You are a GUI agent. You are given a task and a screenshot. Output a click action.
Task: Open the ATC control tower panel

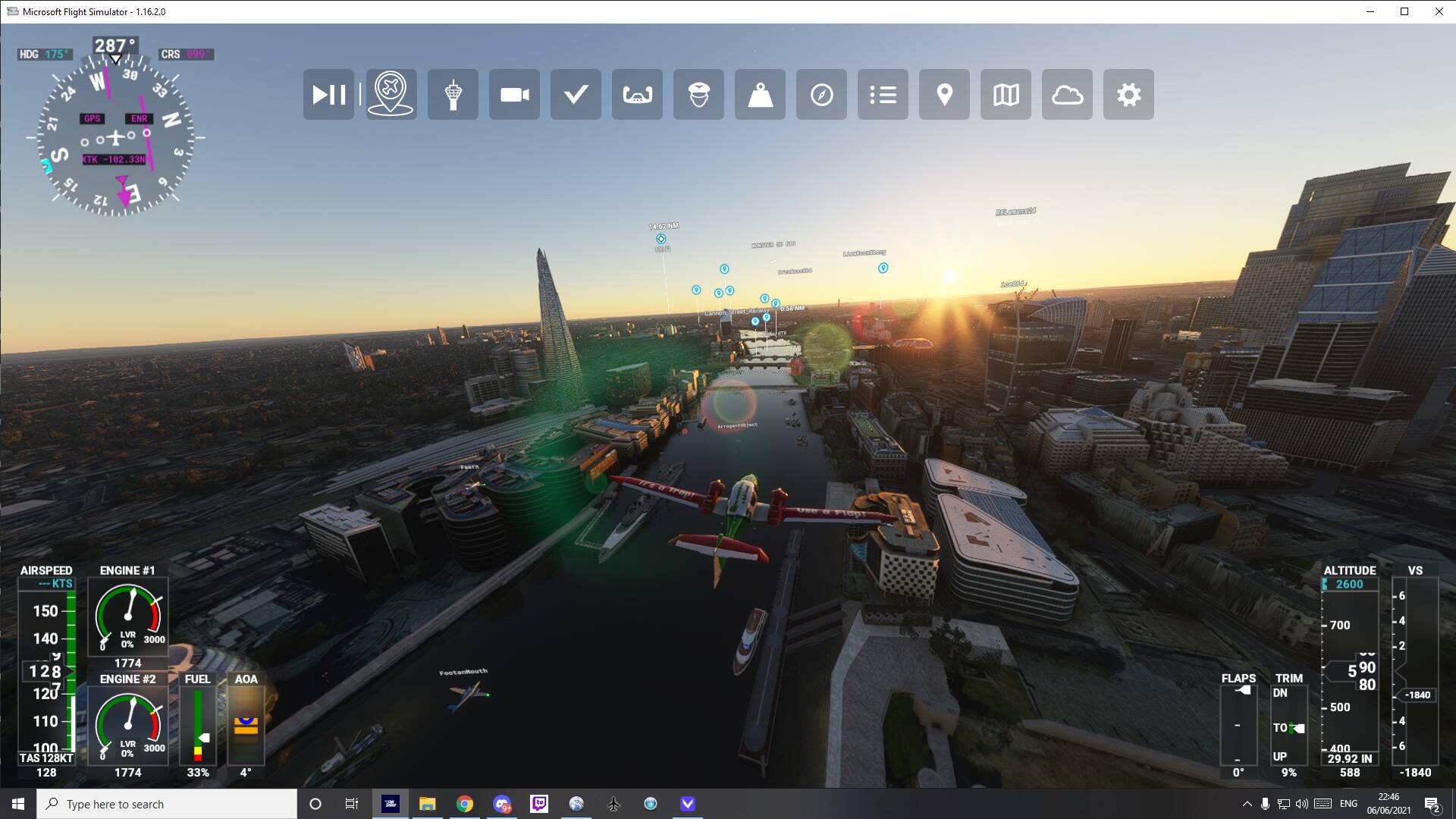(x=453, y=95)
